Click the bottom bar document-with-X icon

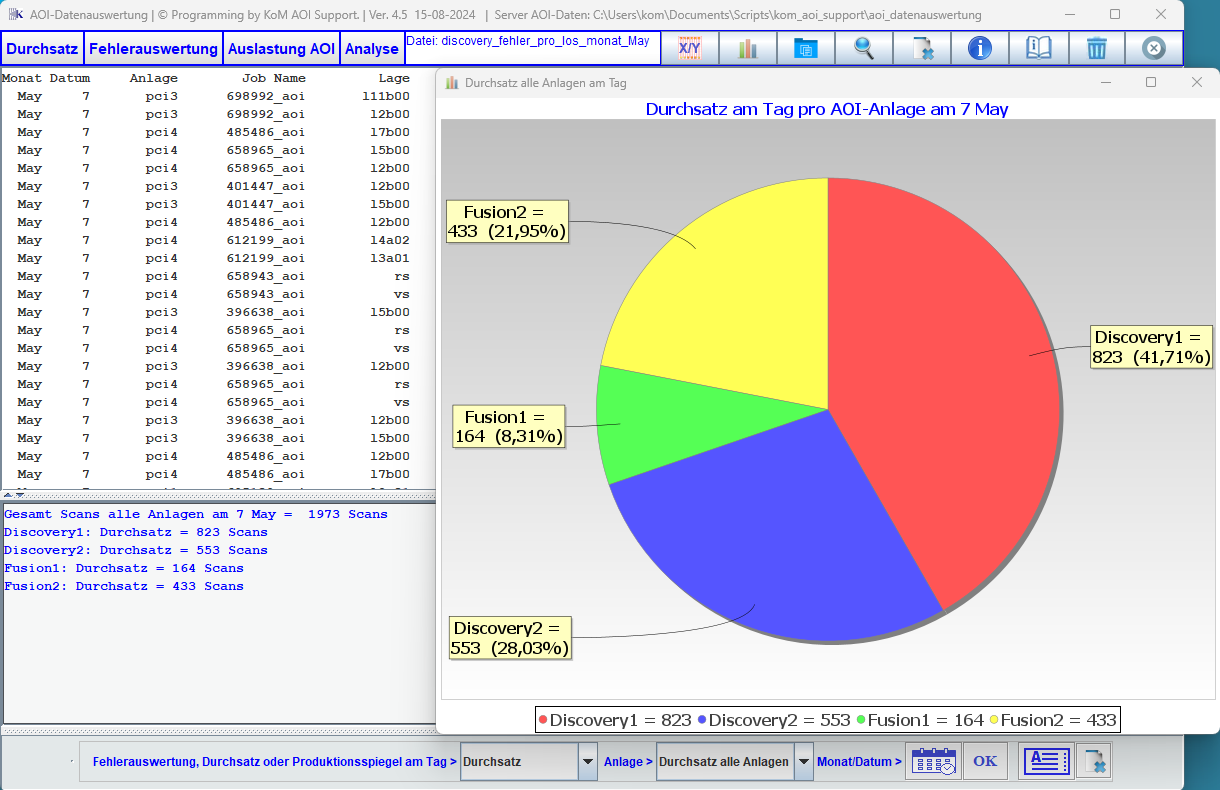point(1094,761)
